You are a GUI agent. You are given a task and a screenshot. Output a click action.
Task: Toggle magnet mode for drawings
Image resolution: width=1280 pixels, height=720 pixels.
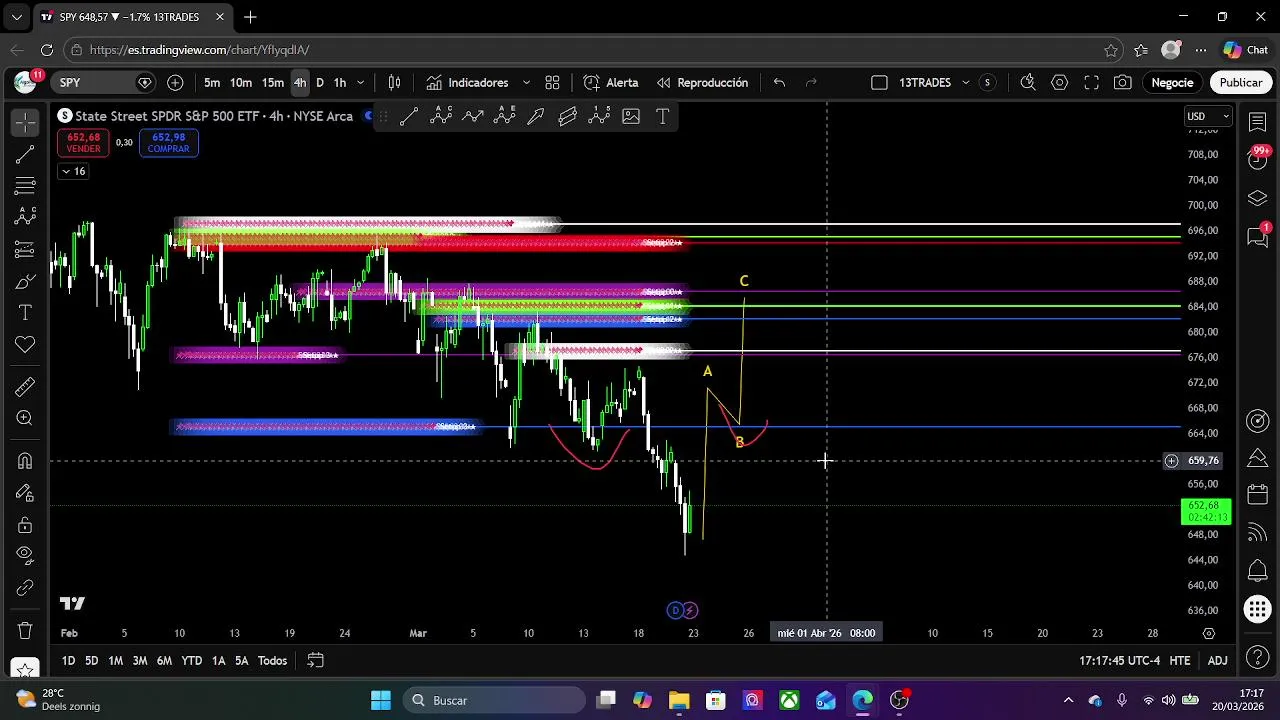[x=25, y=461]
